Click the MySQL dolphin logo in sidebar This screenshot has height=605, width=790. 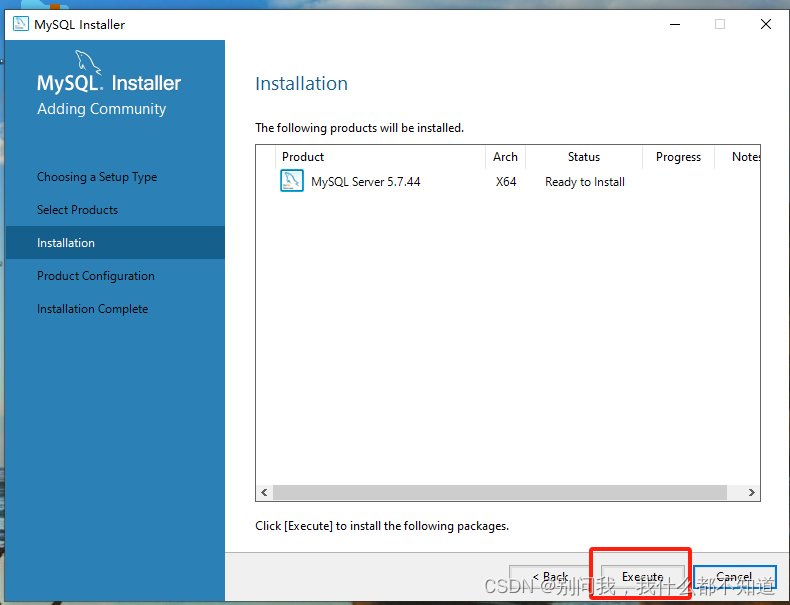(88, 62)
